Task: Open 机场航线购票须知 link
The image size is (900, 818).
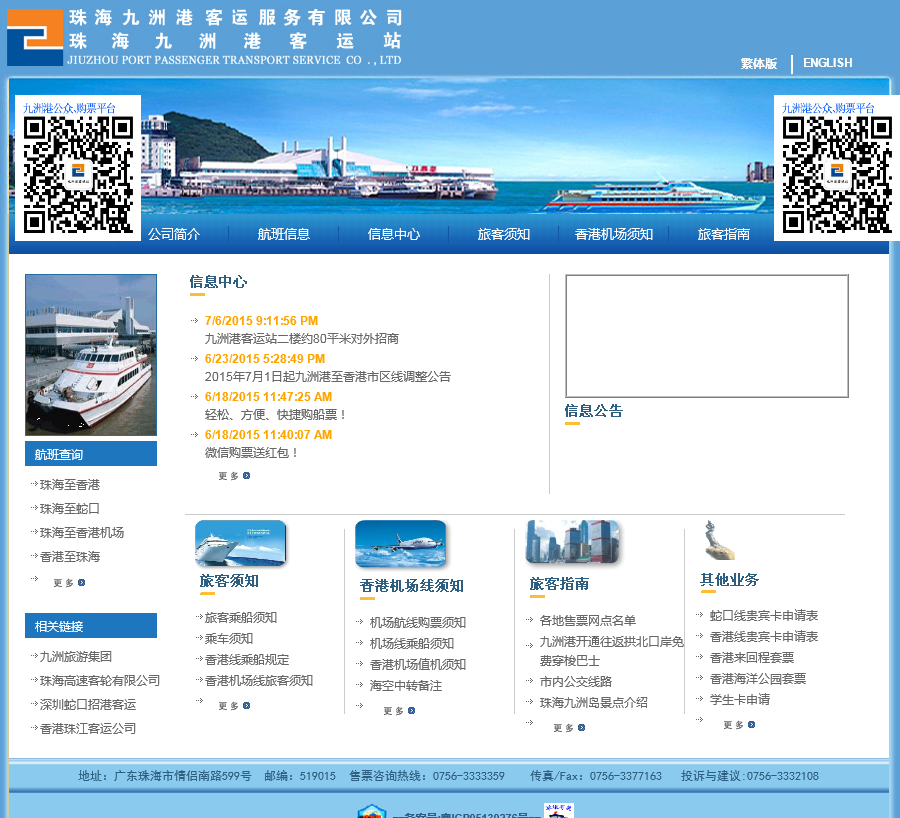Action: pyautogui.click(x=418, y=622)
